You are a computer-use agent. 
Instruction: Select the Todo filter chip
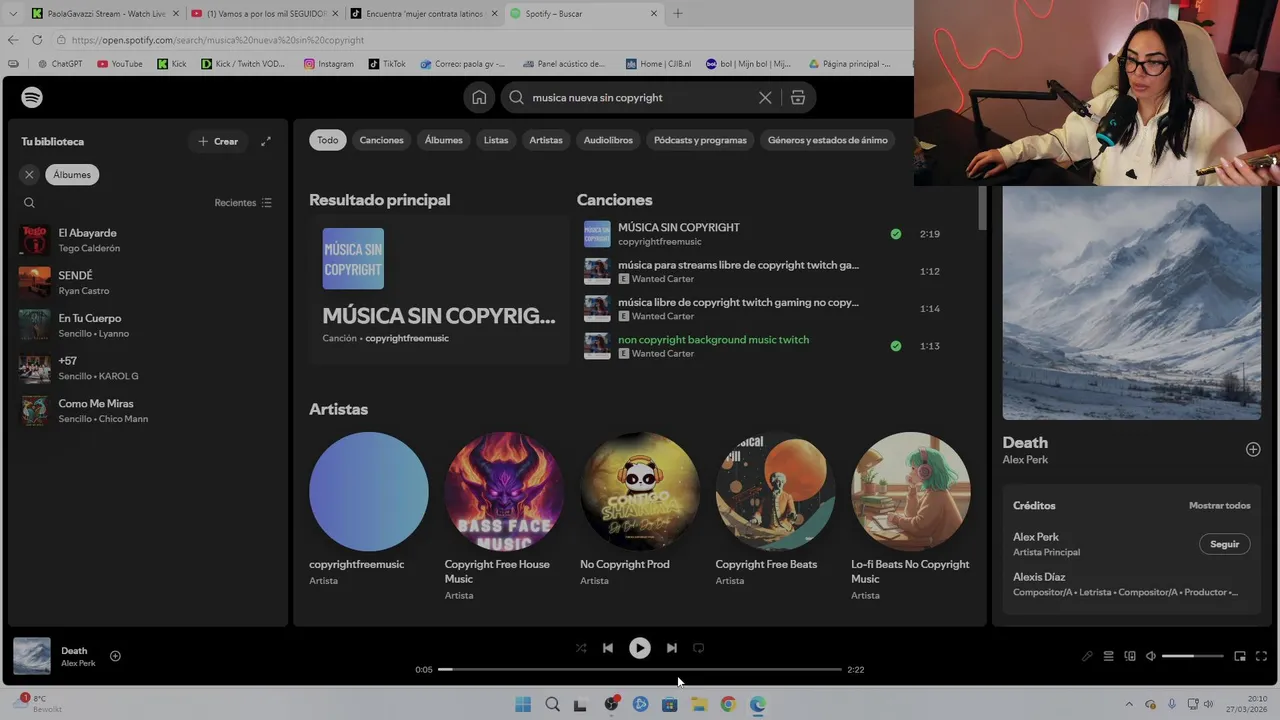click(328, 140)
